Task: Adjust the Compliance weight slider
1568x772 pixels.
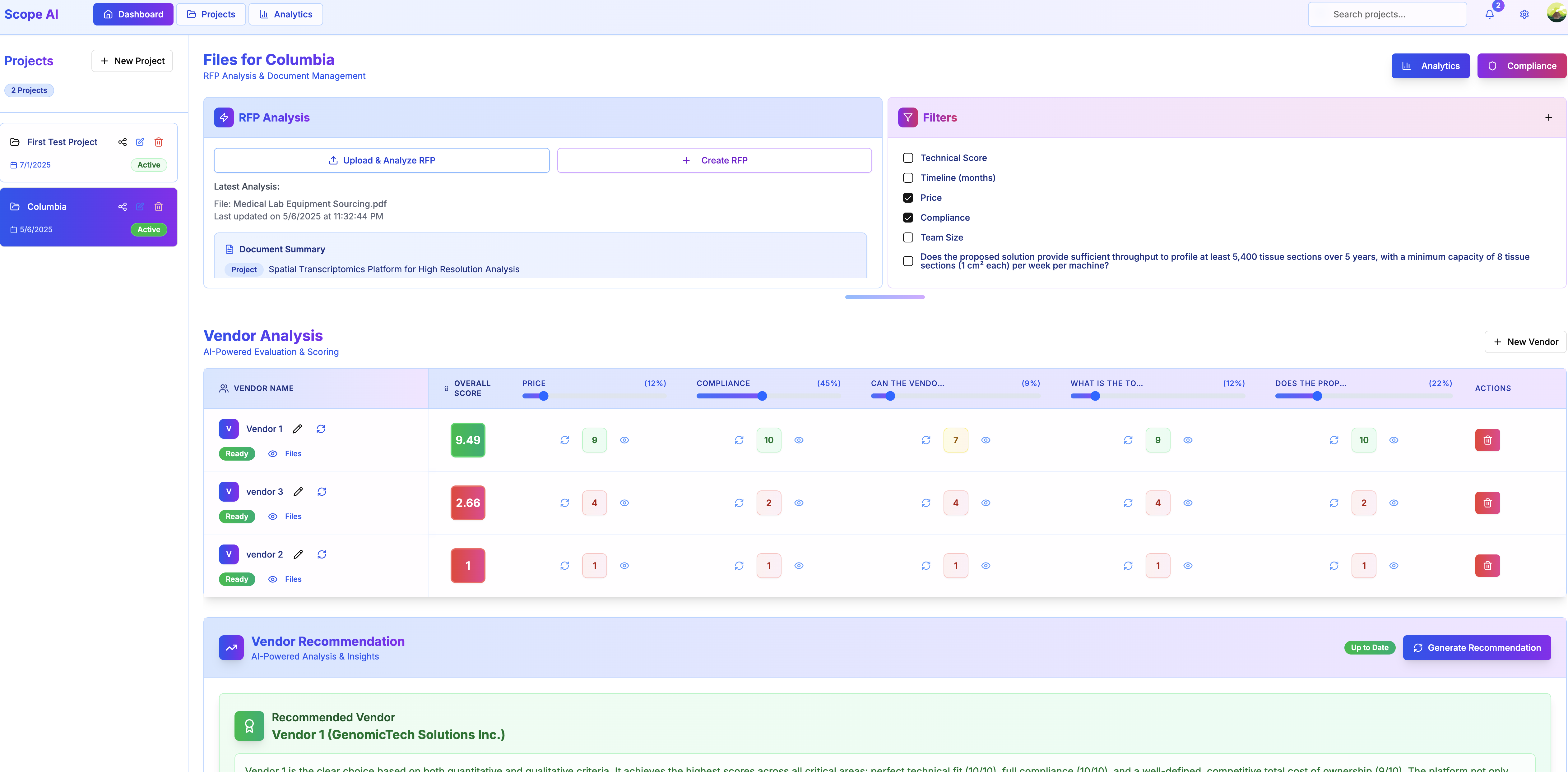Action: point(762,395)
